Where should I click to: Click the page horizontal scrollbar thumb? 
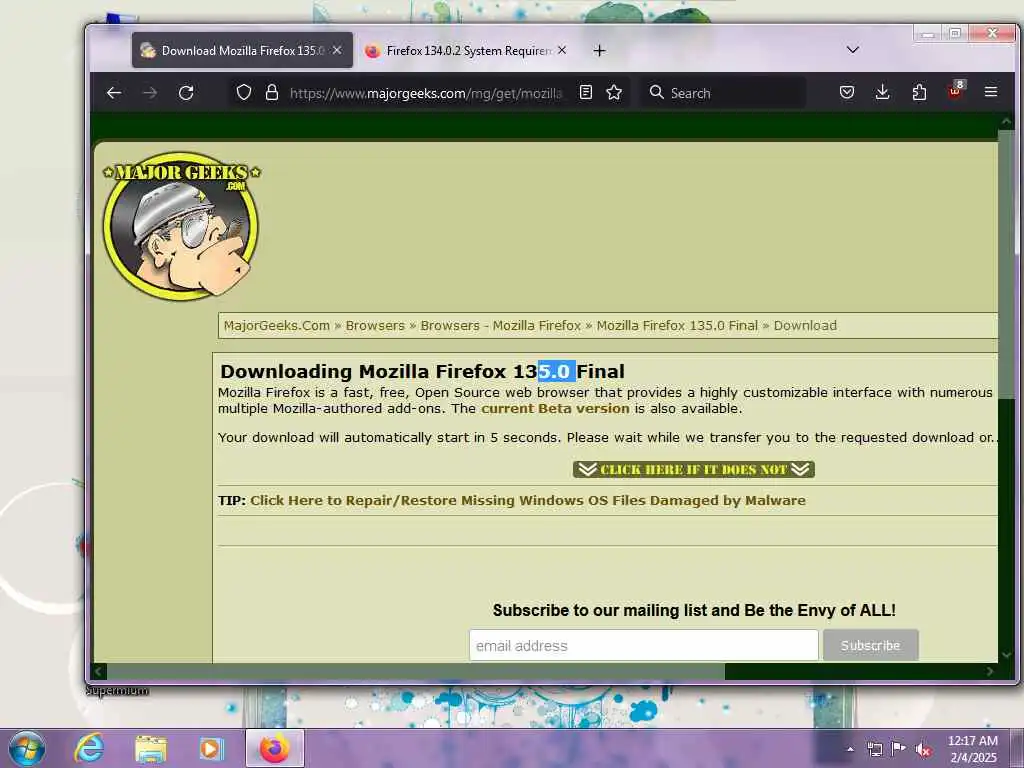(416, 671)
